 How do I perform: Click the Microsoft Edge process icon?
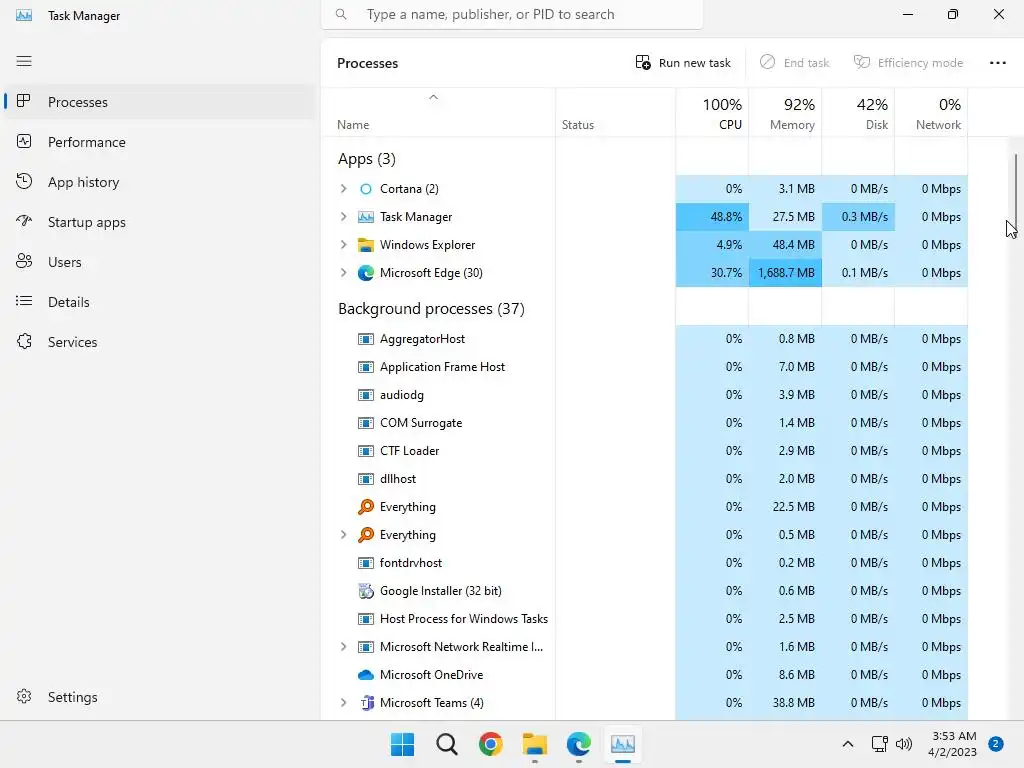click(366, 273)
